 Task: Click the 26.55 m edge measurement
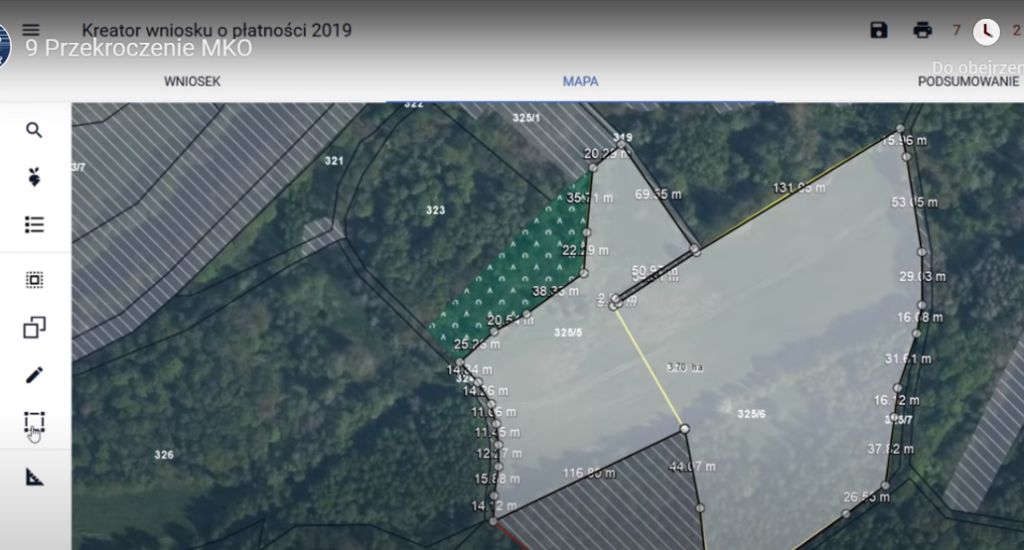[x=867, y=497]
